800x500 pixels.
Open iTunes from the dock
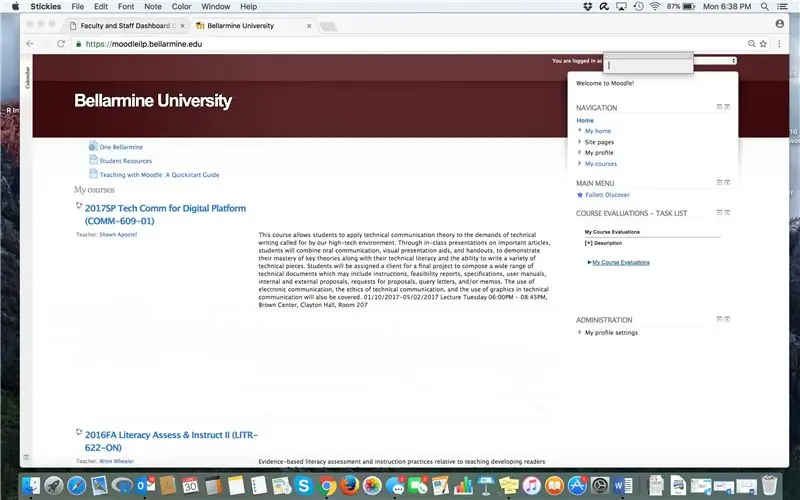point(531,485)
